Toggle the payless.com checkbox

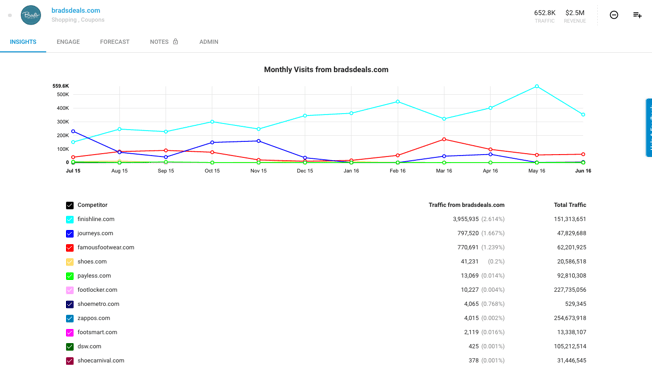(70, 276)
